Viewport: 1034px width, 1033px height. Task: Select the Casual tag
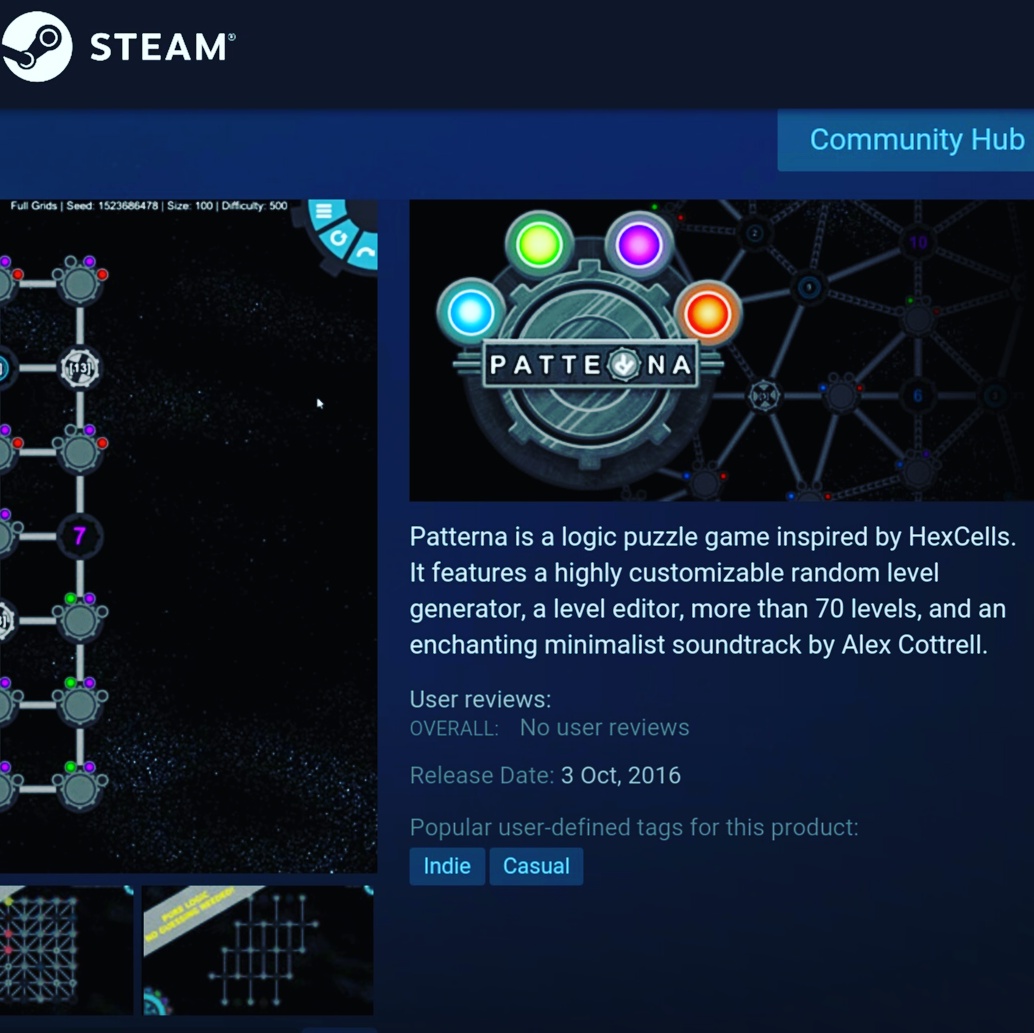536,866
